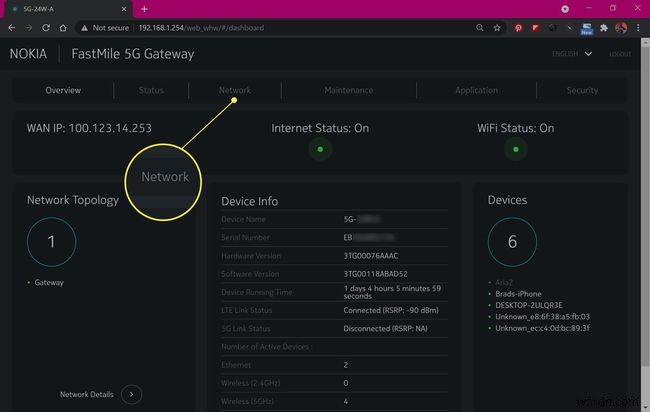650x412 pixels.
Task: Go back using browser back arrow
Action: pyautogui.click(x=12, y=28)
